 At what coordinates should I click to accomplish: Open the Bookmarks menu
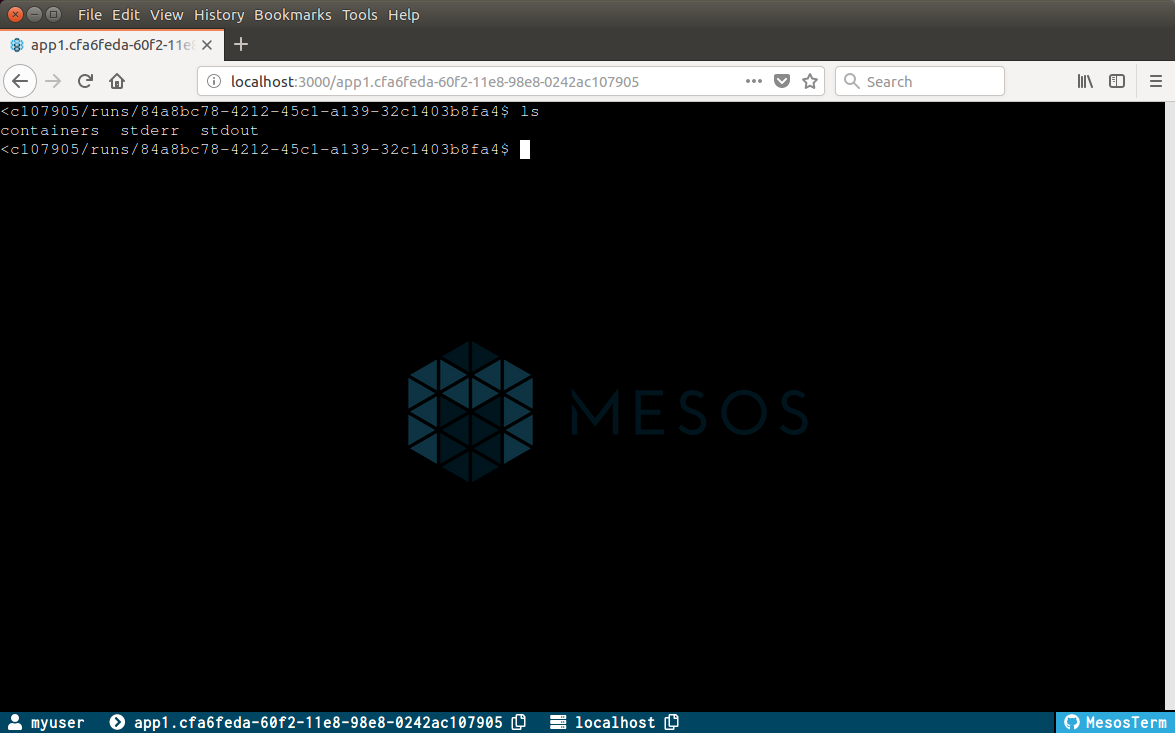coord(292,15)
